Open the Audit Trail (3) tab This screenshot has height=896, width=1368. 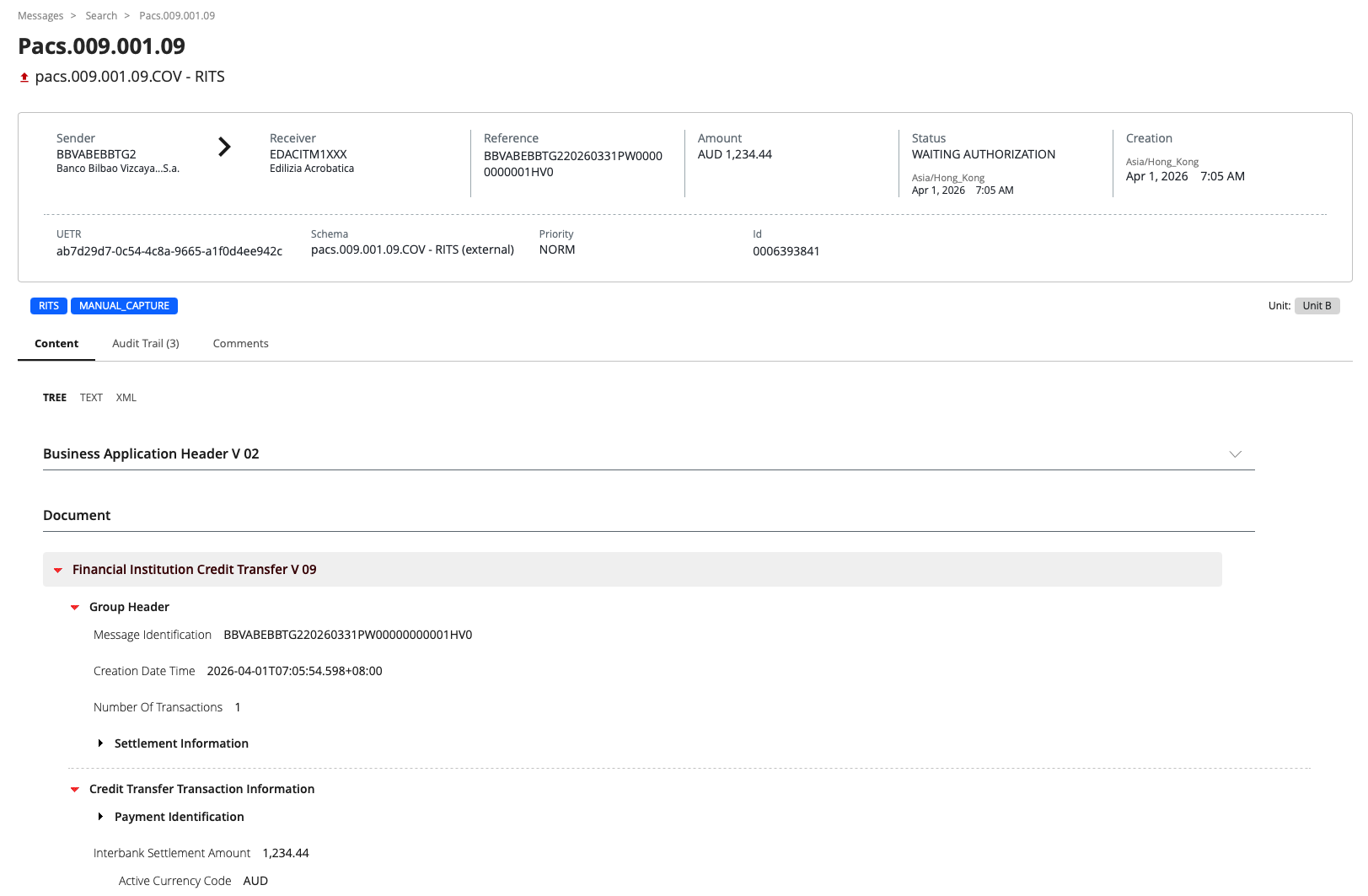[146, 344]
